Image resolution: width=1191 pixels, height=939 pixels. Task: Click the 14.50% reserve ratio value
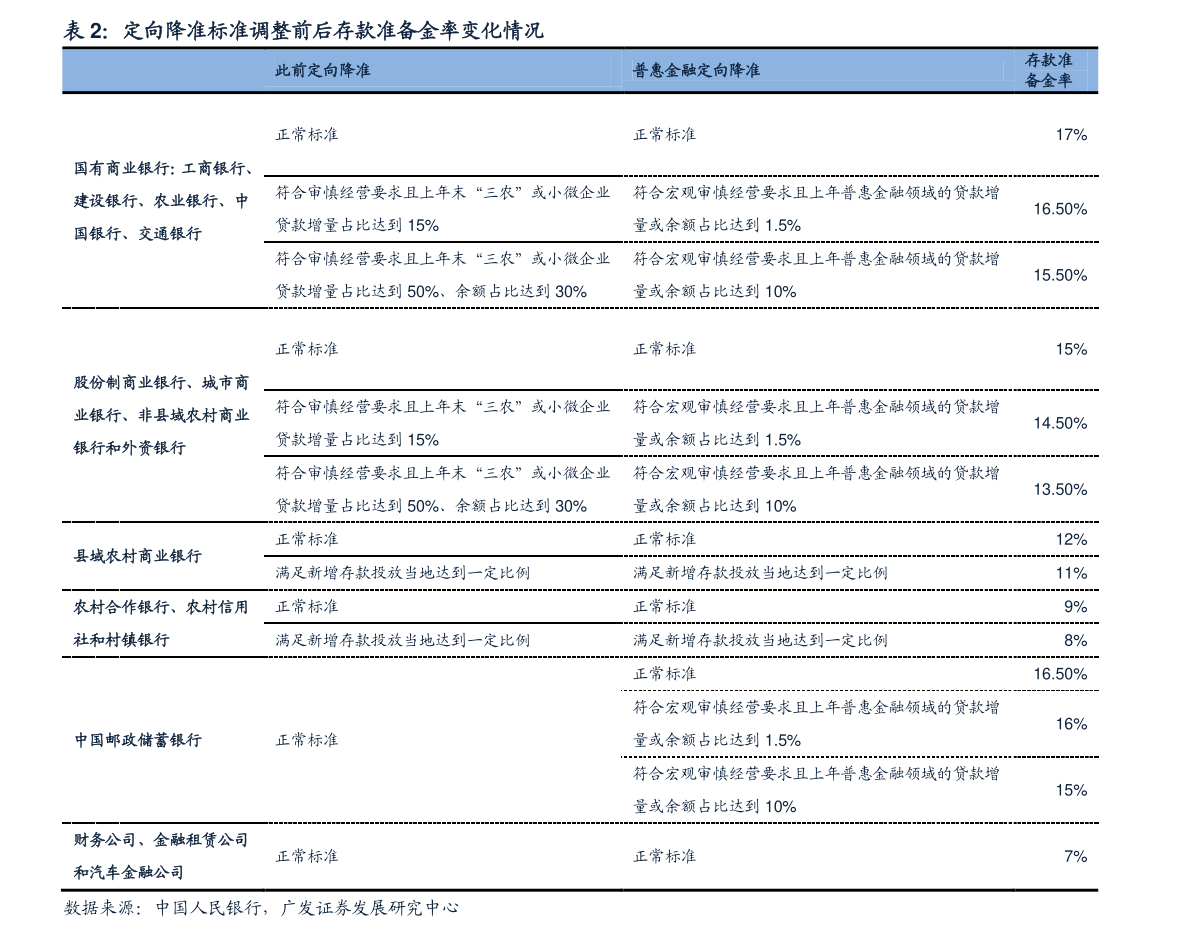1060,423
